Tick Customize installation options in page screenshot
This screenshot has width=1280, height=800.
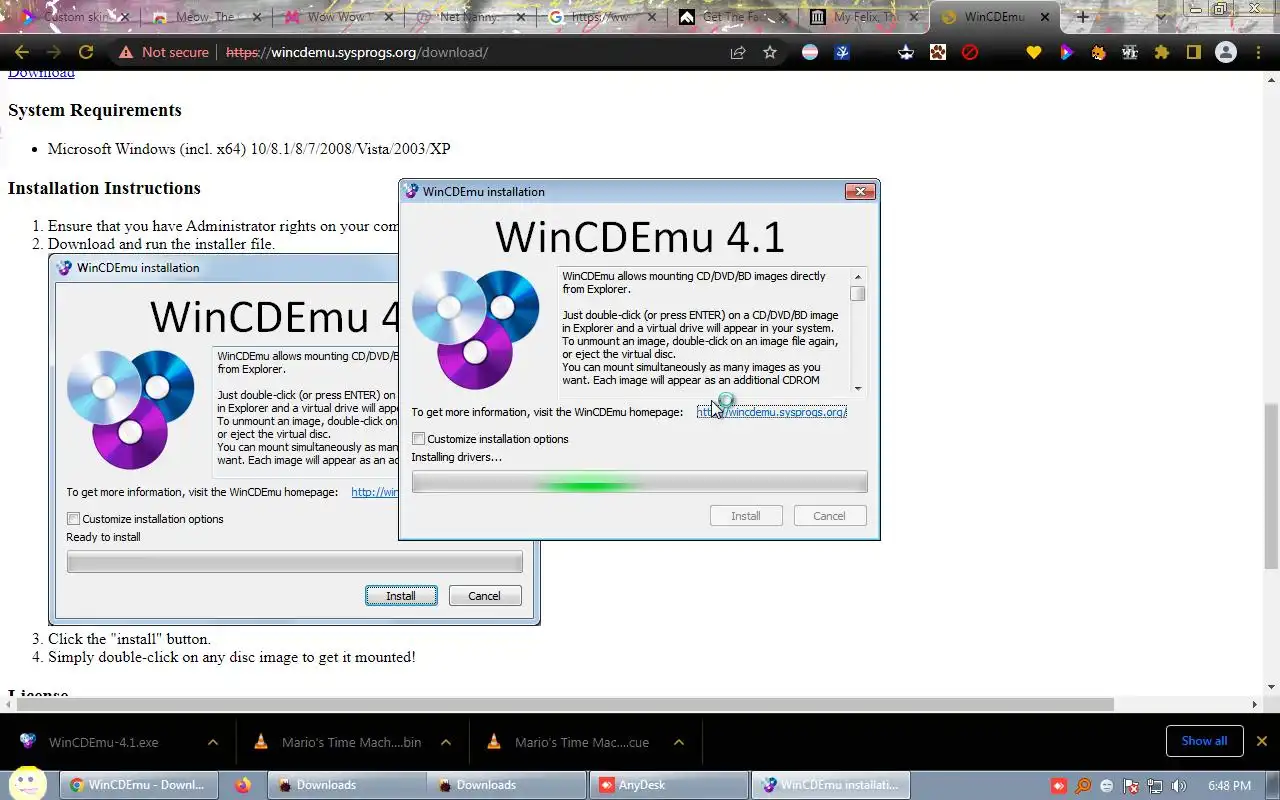[x=73, y=519]
